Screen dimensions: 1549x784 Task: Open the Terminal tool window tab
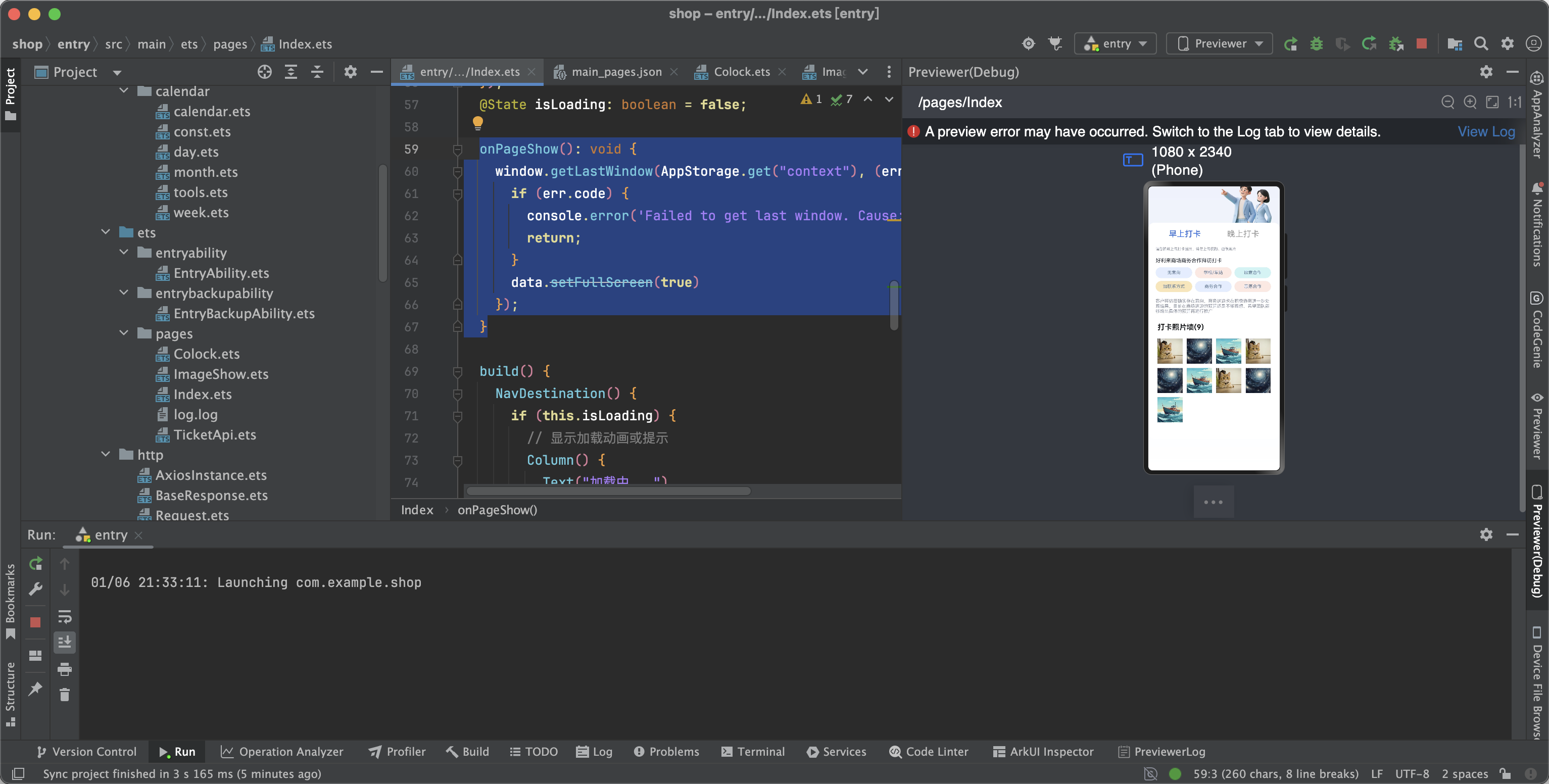753,752
